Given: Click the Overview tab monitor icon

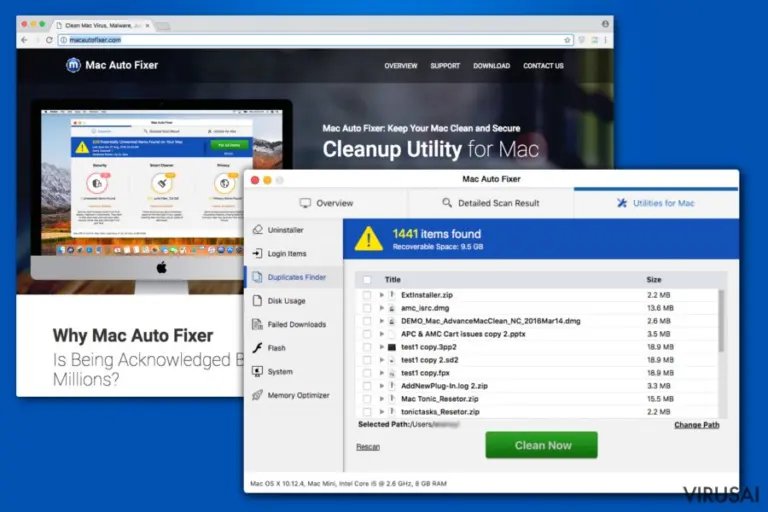Looking at the screenshot, I should tap(305, 203).
